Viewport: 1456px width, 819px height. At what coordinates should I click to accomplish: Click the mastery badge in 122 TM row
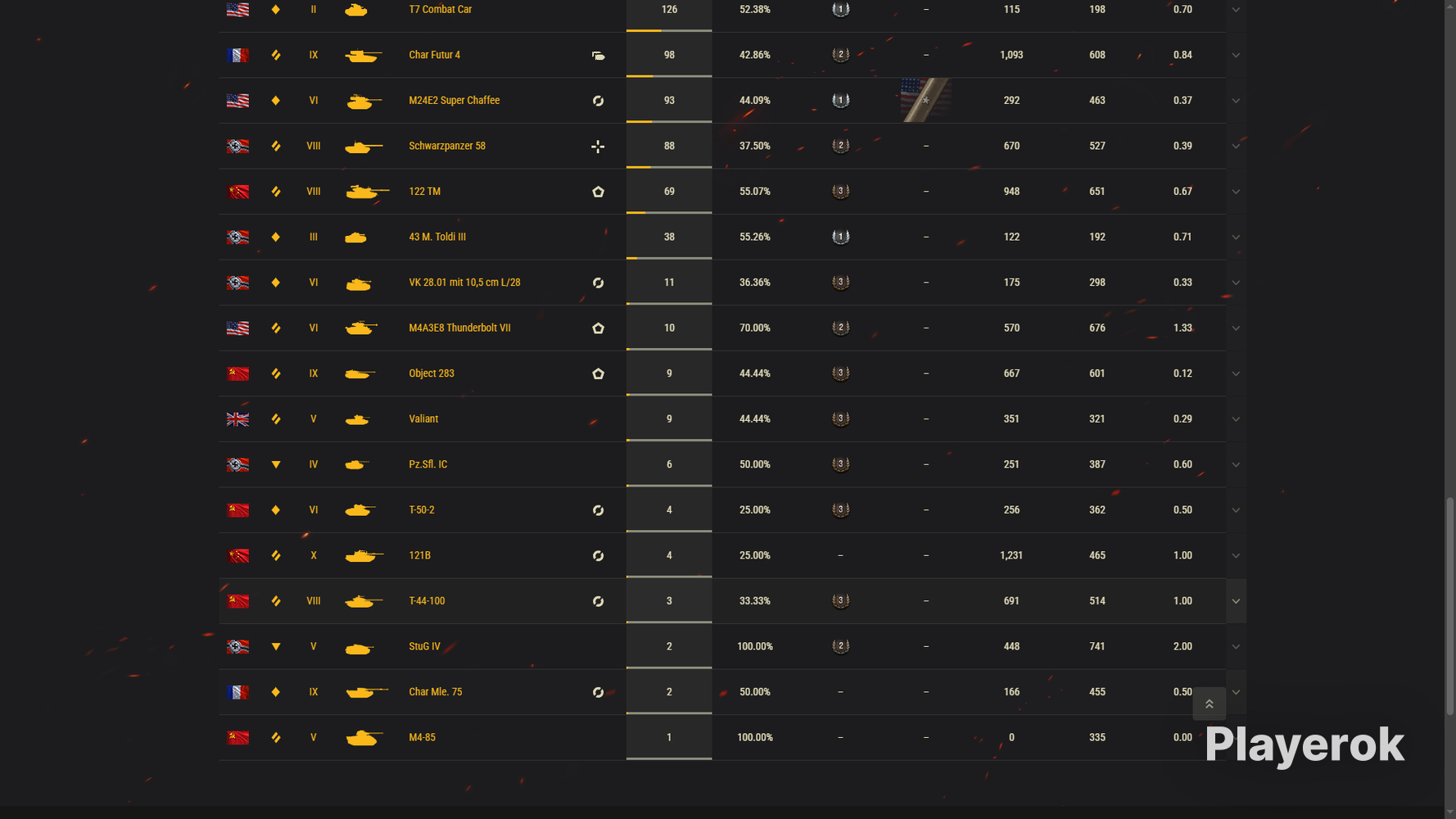(840, 192)
